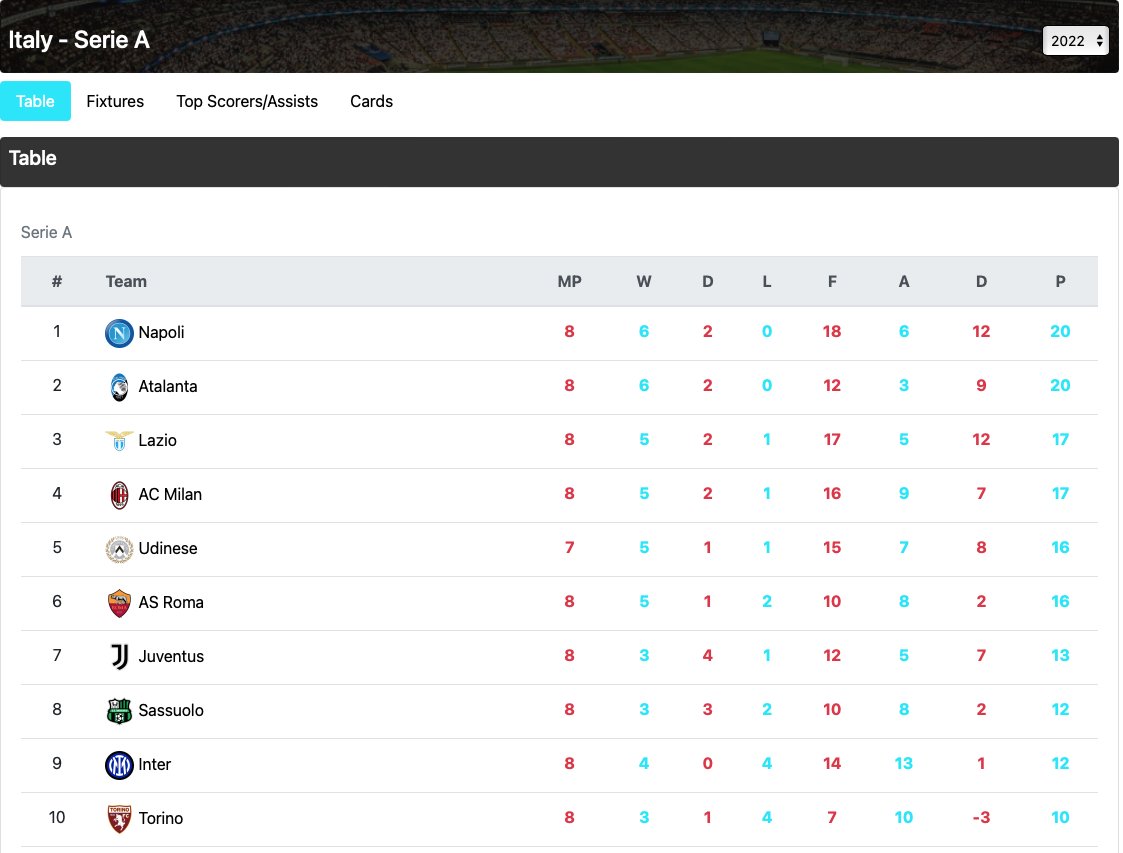Click the Atalanta club crest icon

pos(119,385)
